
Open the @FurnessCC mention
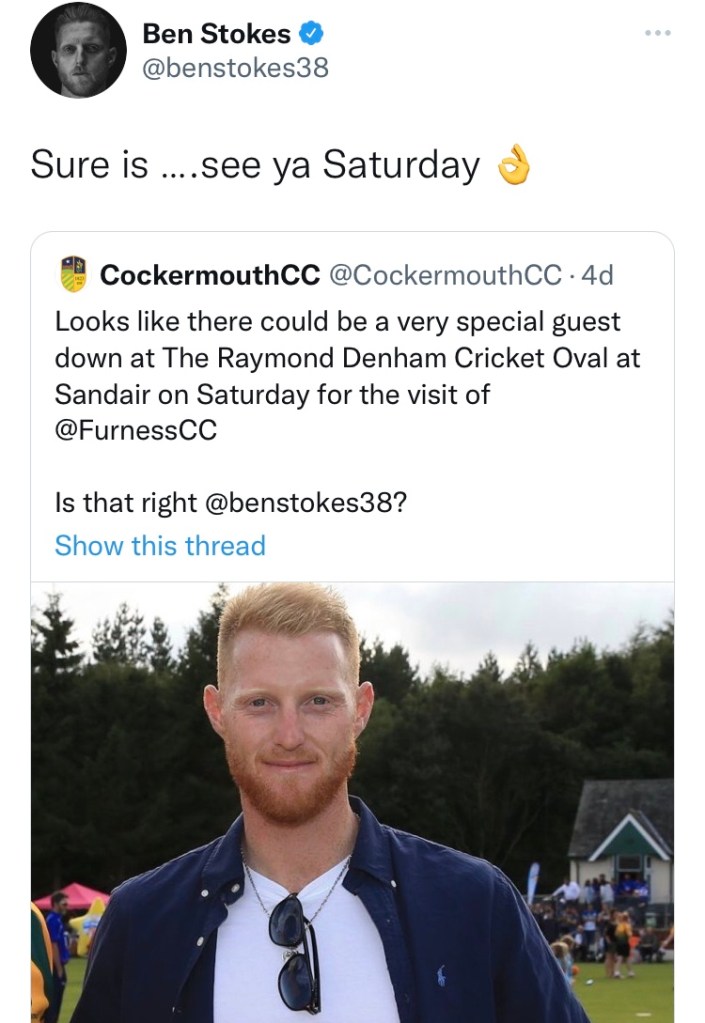[x=135, y=431]
